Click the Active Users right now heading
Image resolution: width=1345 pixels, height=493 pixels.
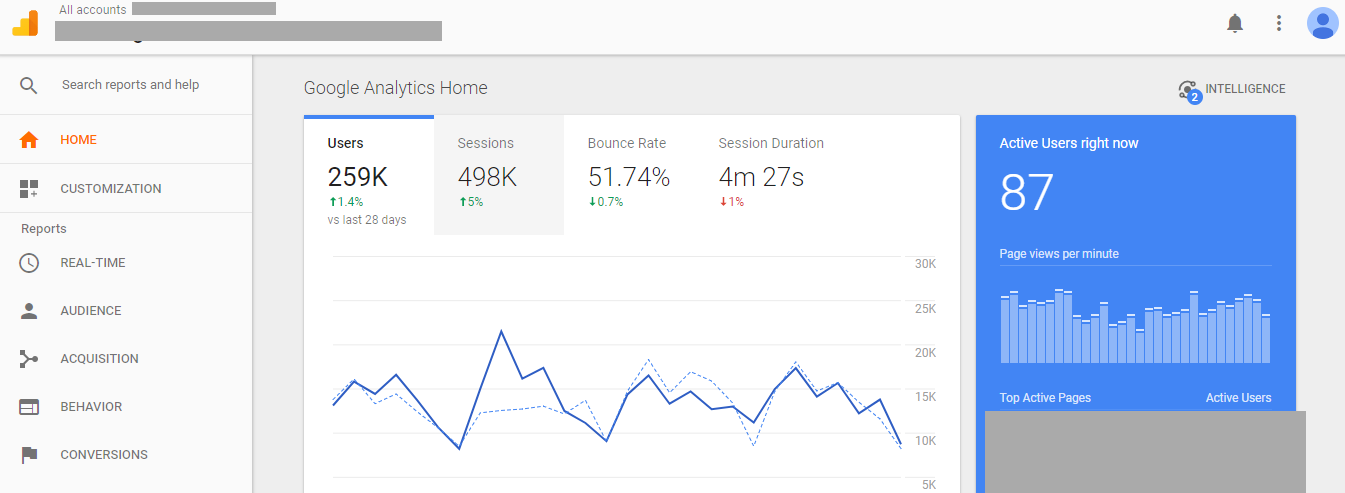tap(1069, 143)
